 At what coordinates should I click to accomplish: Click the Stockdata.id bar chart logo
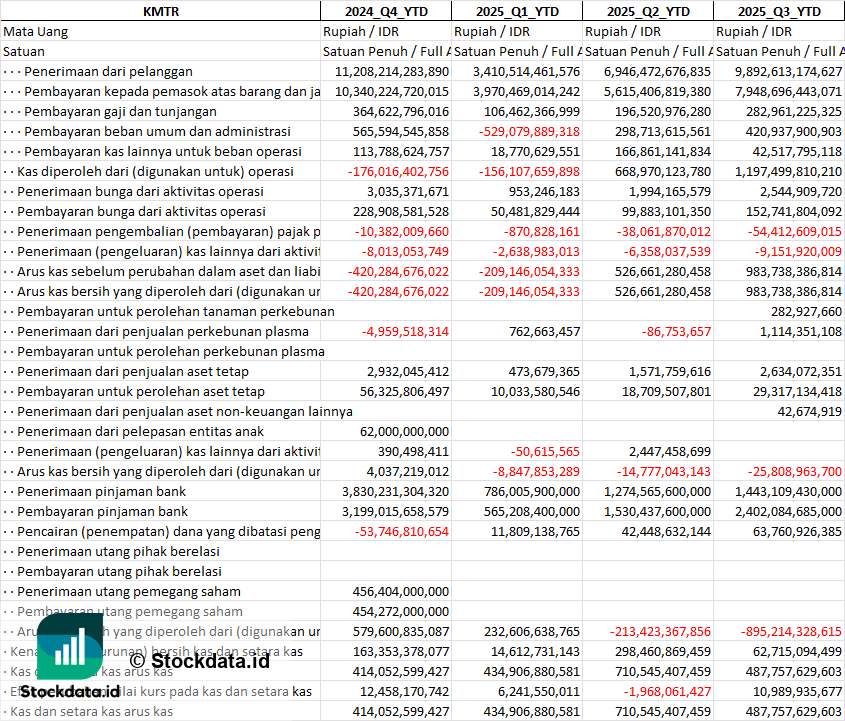pos(70,647)
